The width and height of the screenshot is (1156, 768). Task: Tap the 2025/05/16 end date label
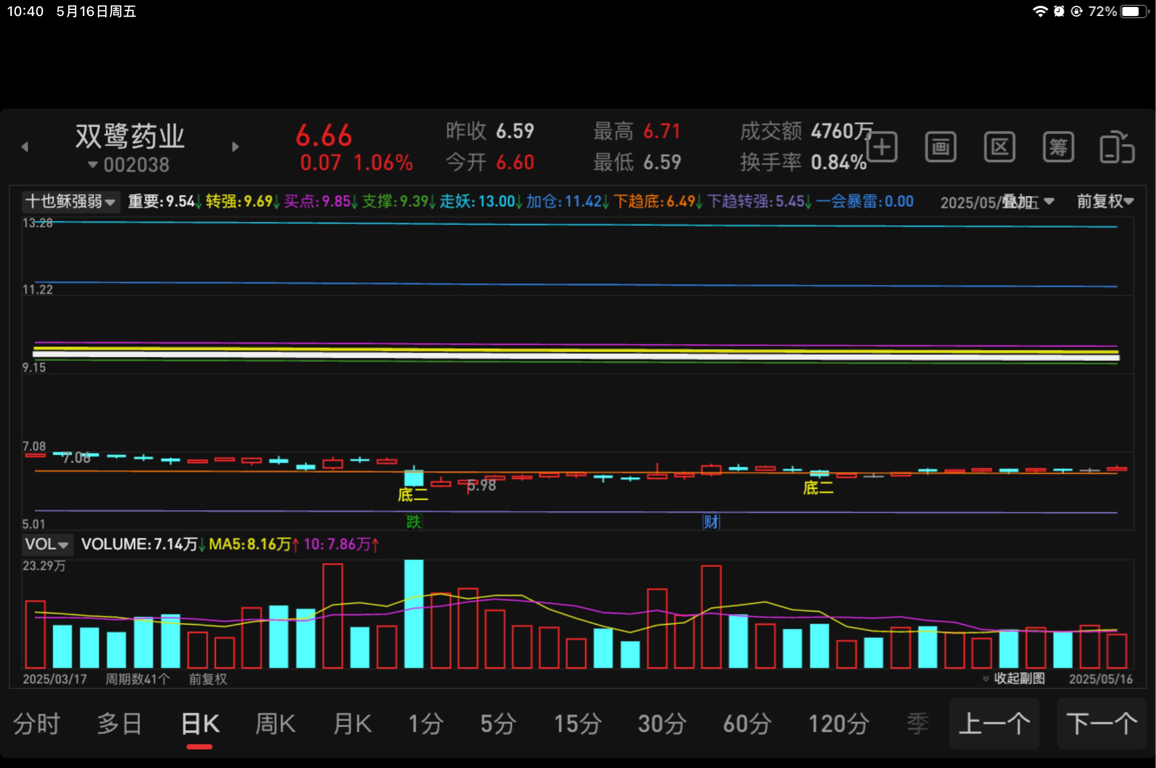[x=1101, y=679]
